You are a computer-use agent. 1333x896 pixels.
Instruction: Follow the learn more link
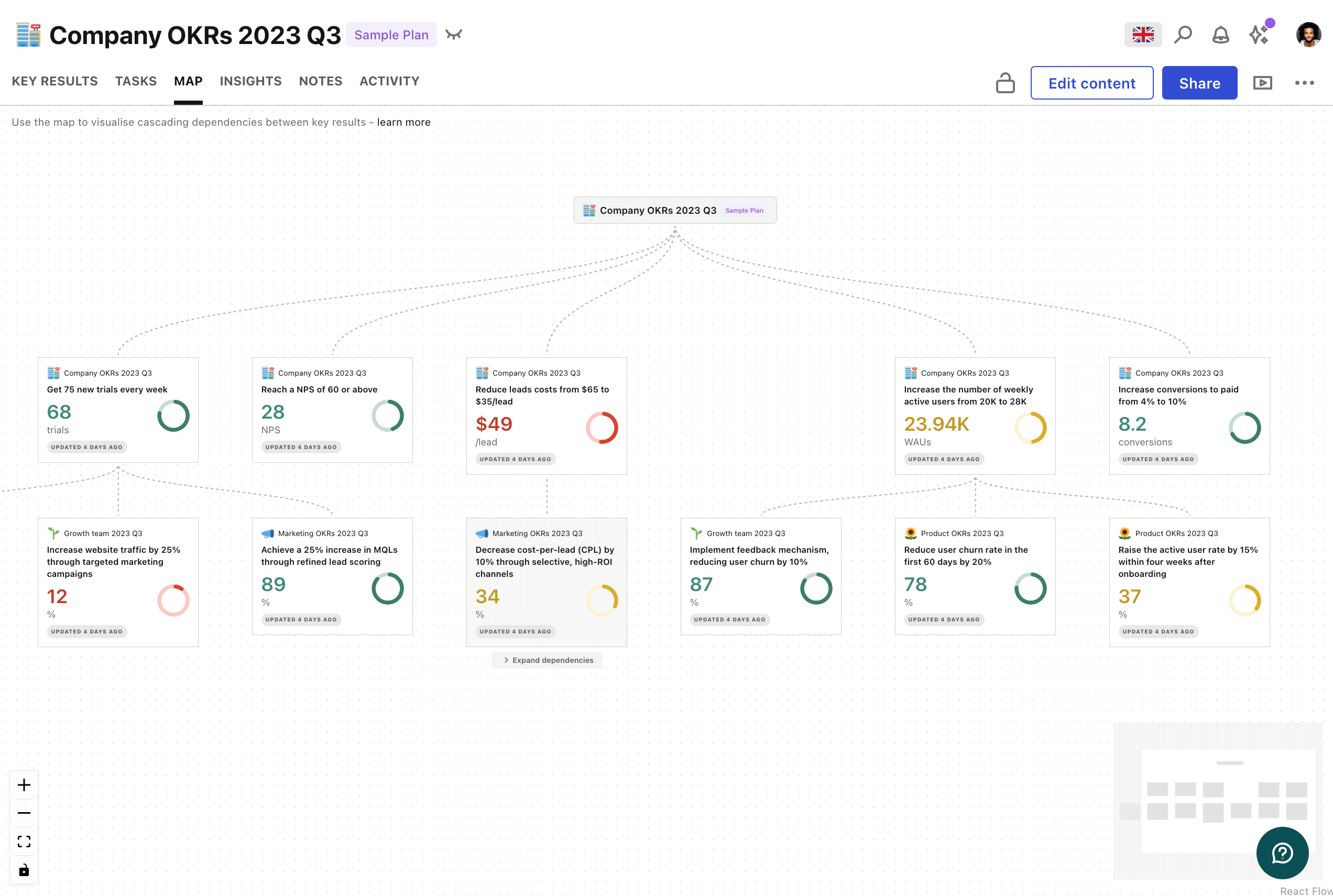point(403,122)
